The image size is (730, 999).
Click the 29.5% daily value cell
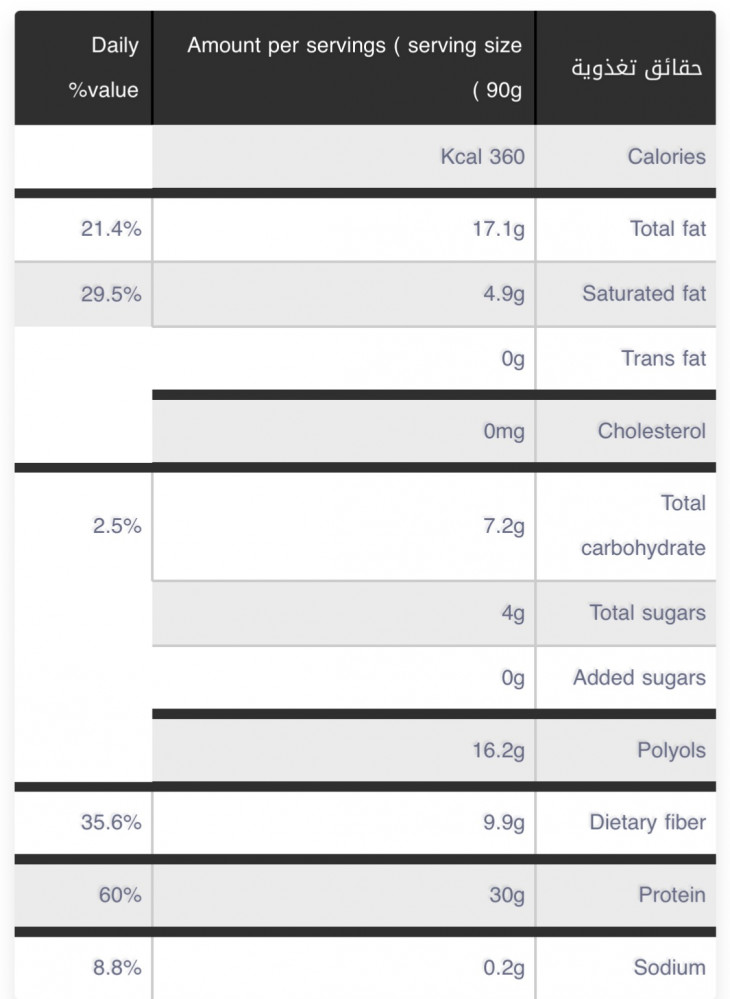pyautogui.click(x=111, y=294)
